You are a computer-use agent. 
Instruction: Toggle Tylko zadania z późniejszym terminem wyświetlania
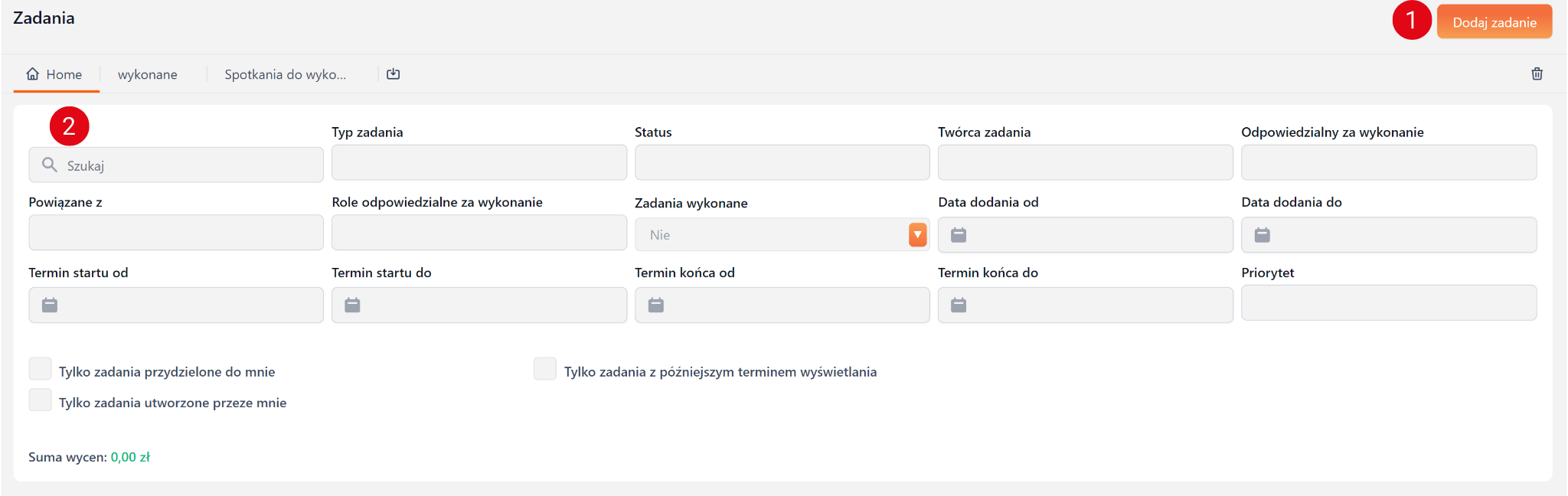[545, 369]
